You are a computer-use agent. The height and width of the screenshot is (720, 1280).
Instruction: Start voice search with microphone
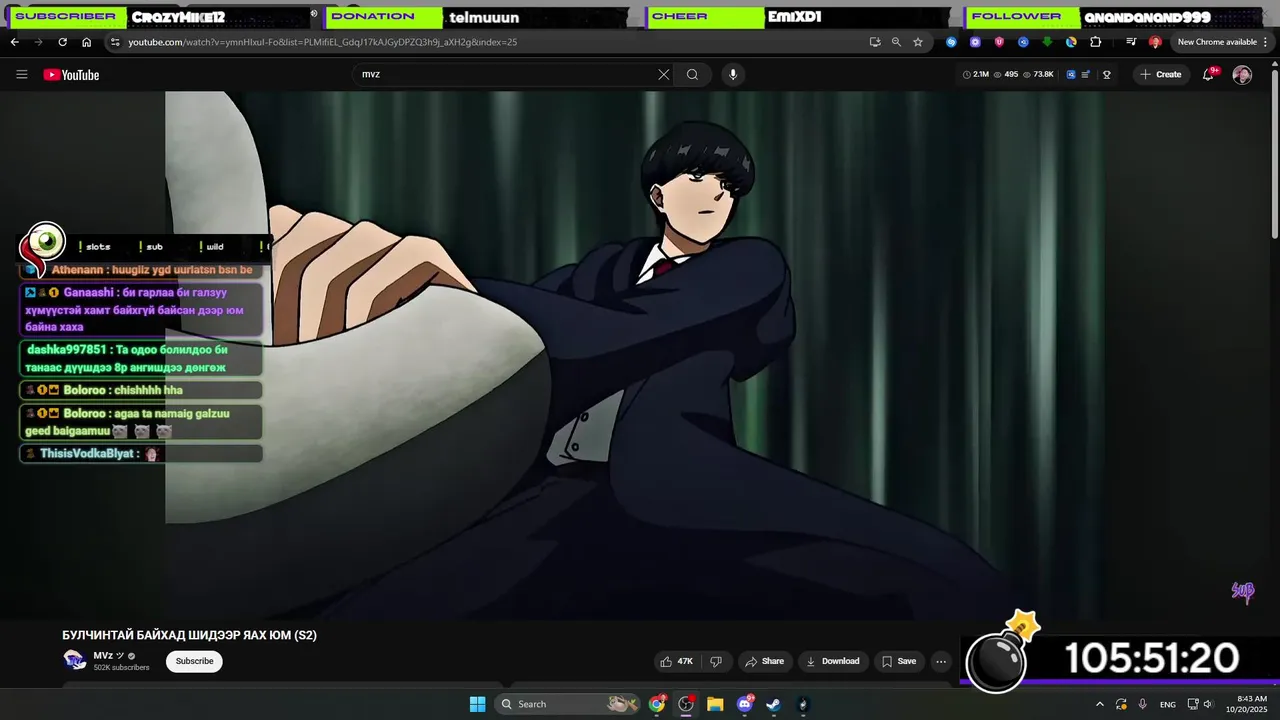(x=733, y=74)
